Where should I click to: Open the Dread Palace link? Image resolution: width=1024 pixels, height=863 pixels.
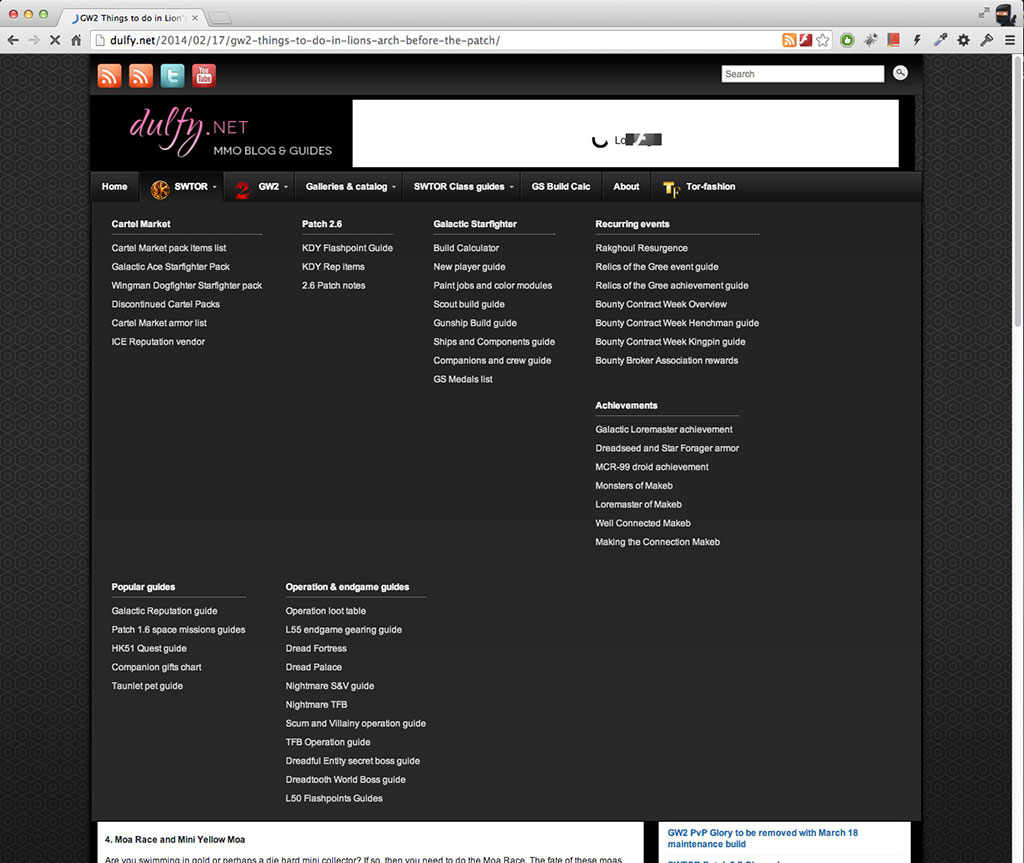(x=313, y=667)
